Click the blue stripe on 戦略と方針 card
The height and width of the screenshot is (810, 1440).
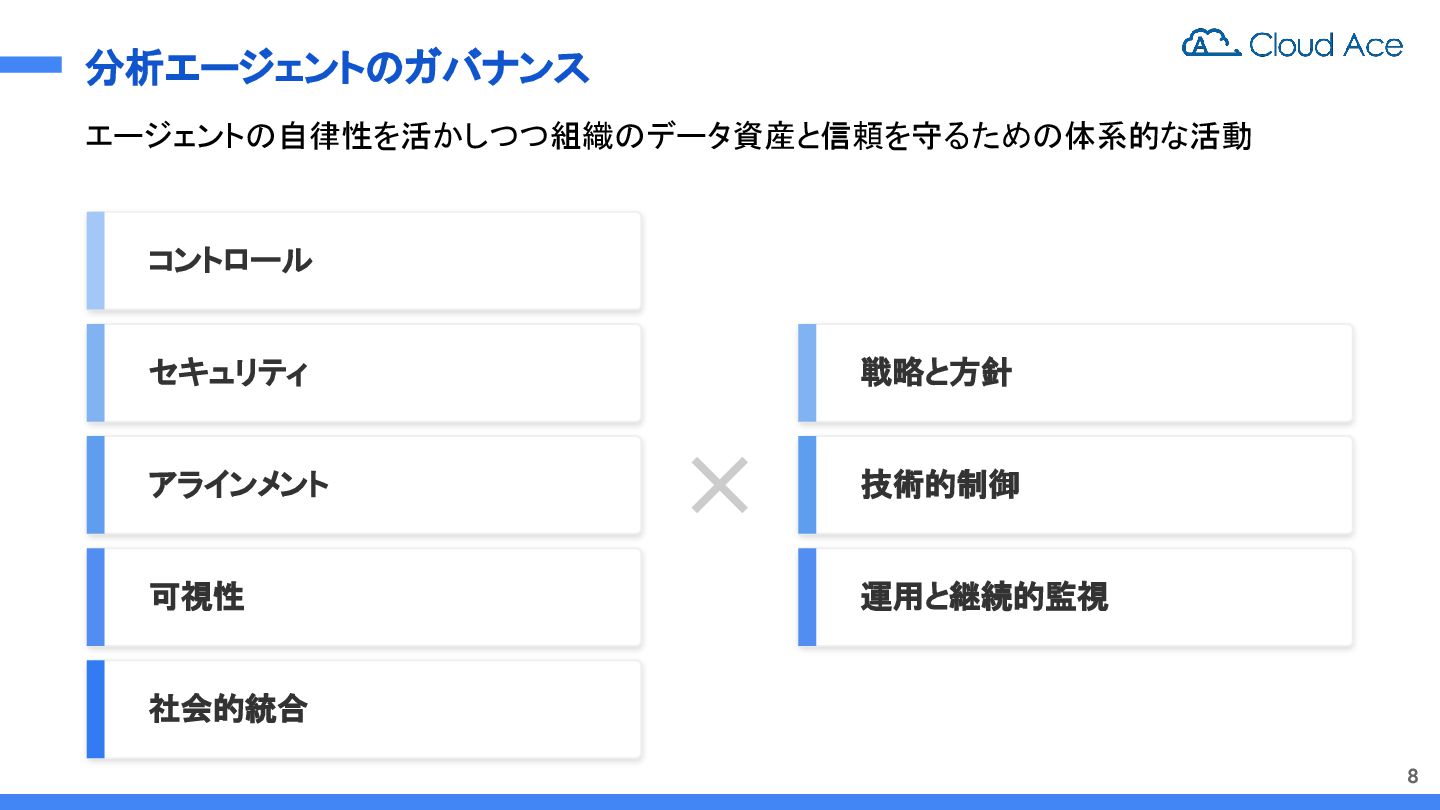click(x=807, y=373)
